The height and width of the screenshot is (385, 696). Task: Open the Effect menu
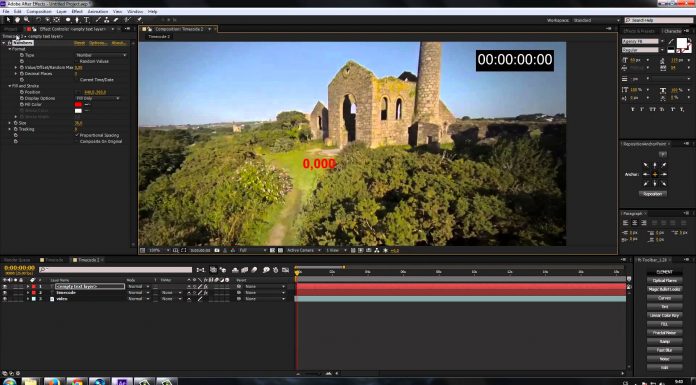click(77, 11)
